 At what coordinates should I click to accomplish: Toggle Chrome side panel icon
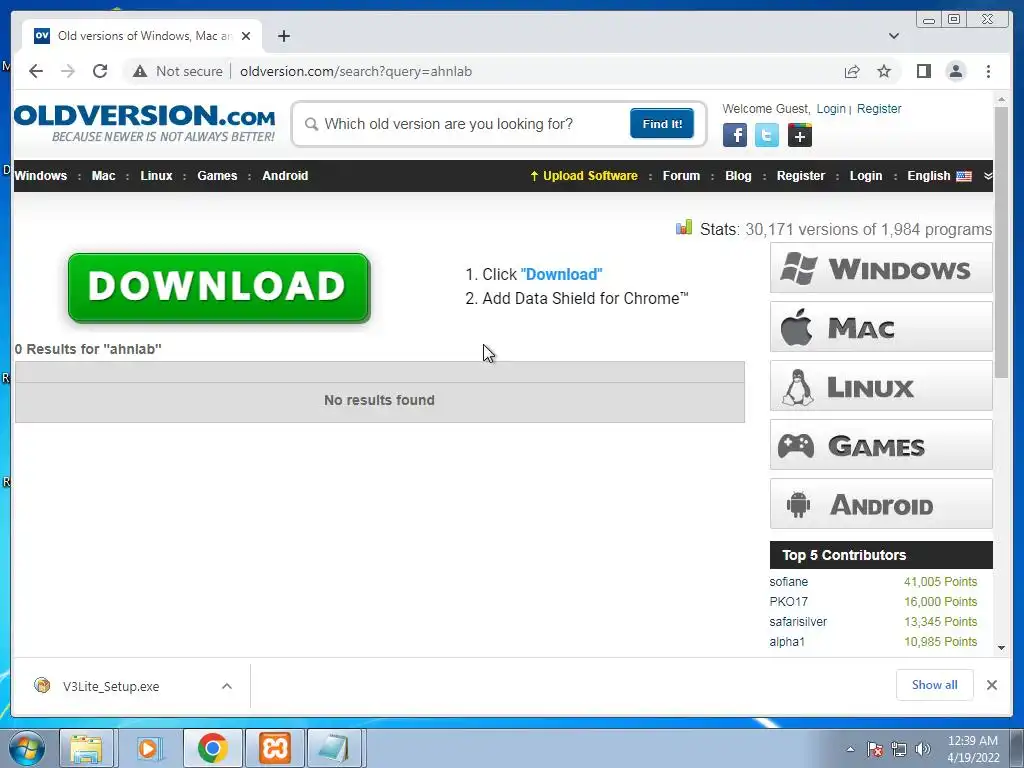(x=923, y=71)
